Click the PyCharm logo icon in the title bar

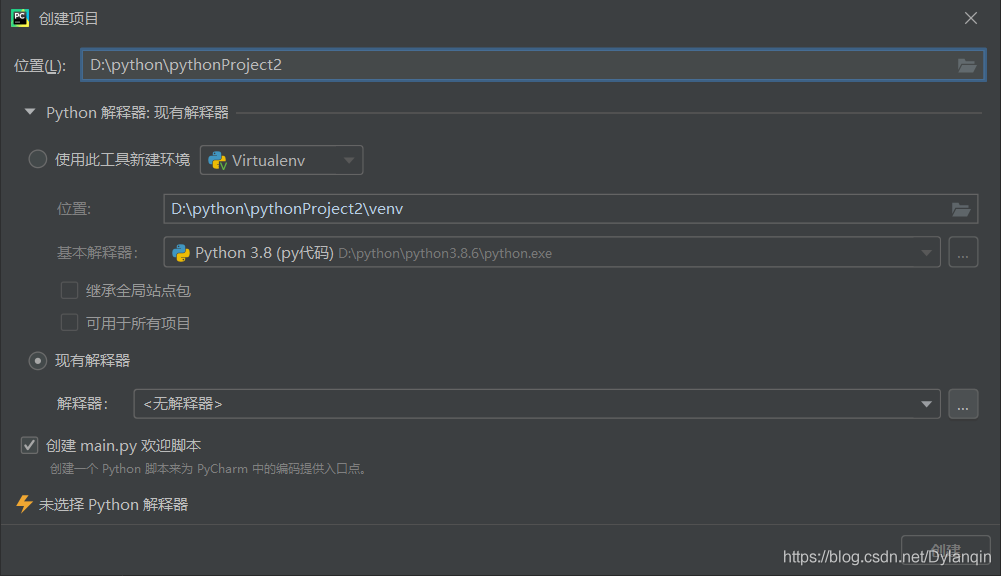(x=20, y=18)
